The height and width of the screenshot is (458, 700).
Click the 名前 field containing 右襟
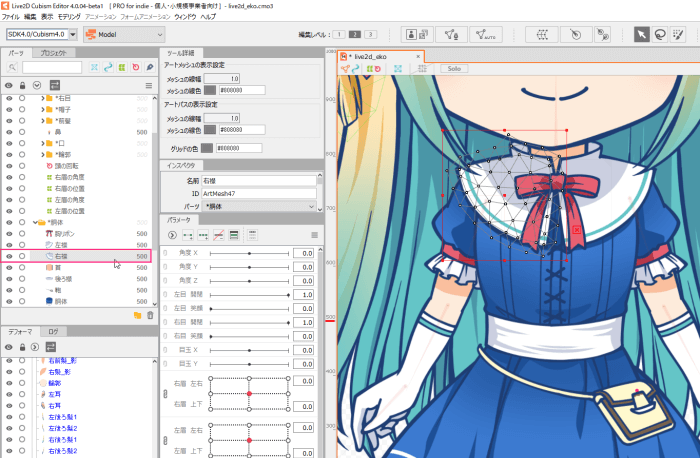click(x=259, y=181)
